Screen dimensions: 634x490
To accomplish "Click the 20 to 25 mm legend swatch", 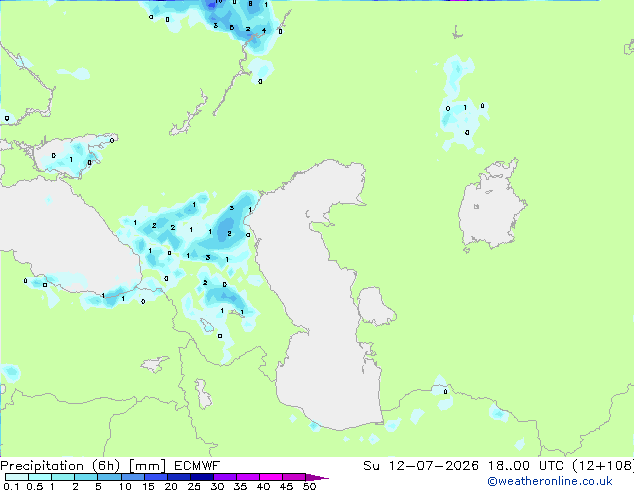I will pos(178,477).
